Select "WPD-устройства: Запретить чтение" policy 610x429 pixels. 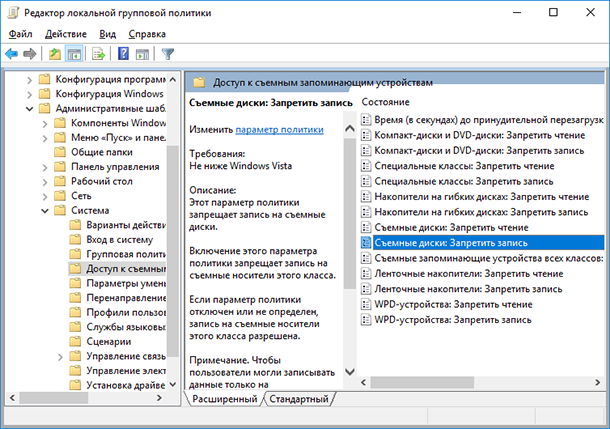[453, 304]
